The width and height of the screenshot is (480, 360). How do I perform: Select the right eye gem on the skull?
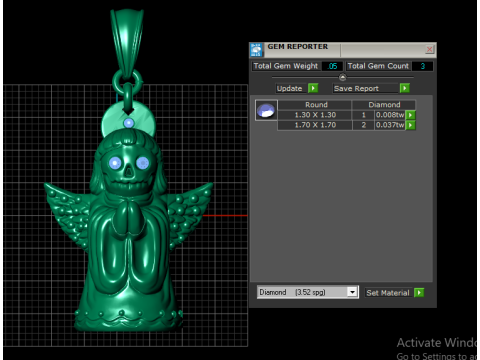pyautogui.click(x=143, y=163)
